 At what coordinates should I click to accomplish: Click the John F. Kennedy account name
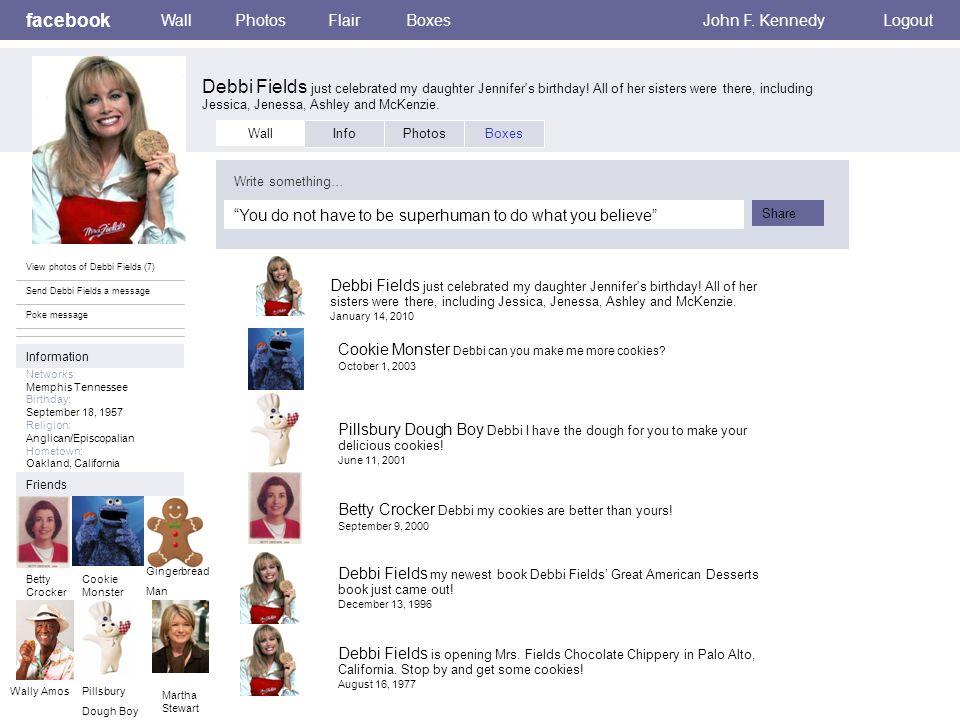click(763, 20)
